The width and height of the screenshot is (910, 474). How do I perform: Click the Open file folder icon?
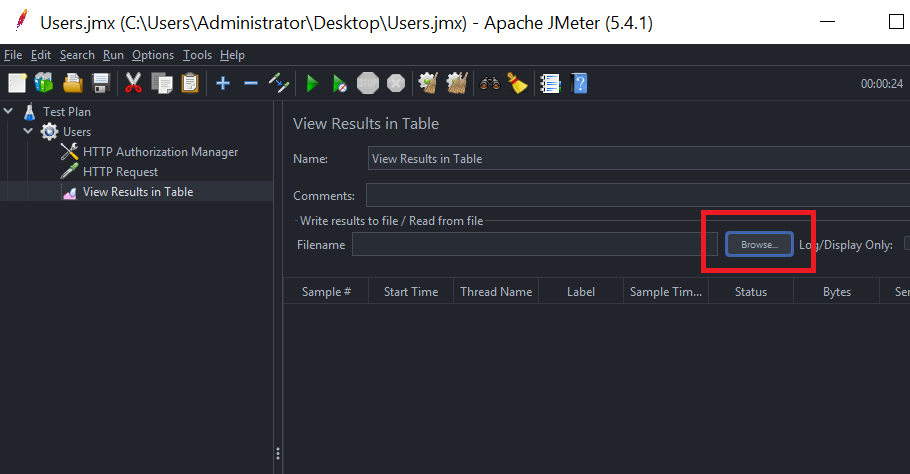[x=73, y=84]
